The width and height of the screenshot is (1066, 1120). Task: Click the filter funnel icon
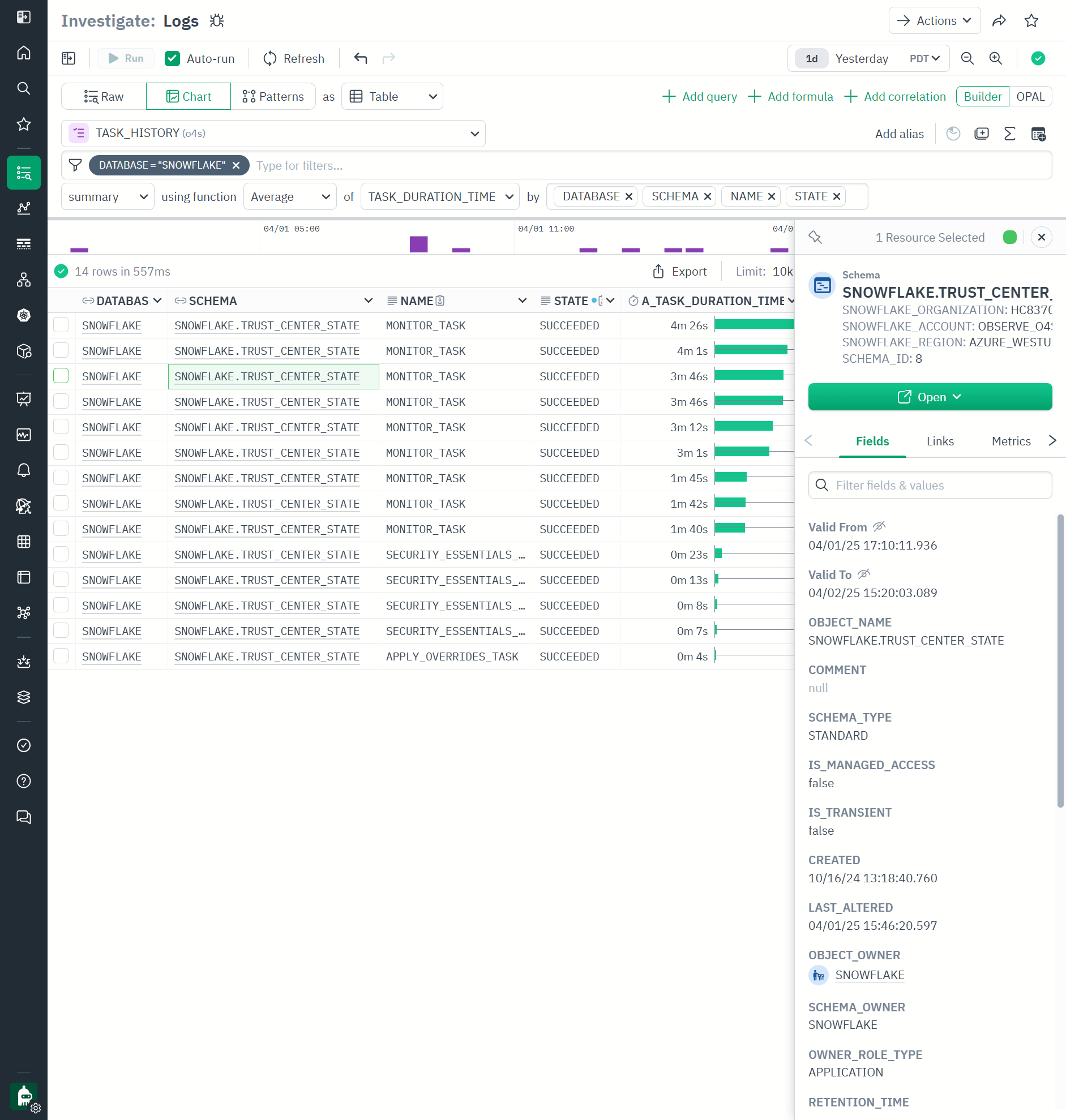[75, 165]
